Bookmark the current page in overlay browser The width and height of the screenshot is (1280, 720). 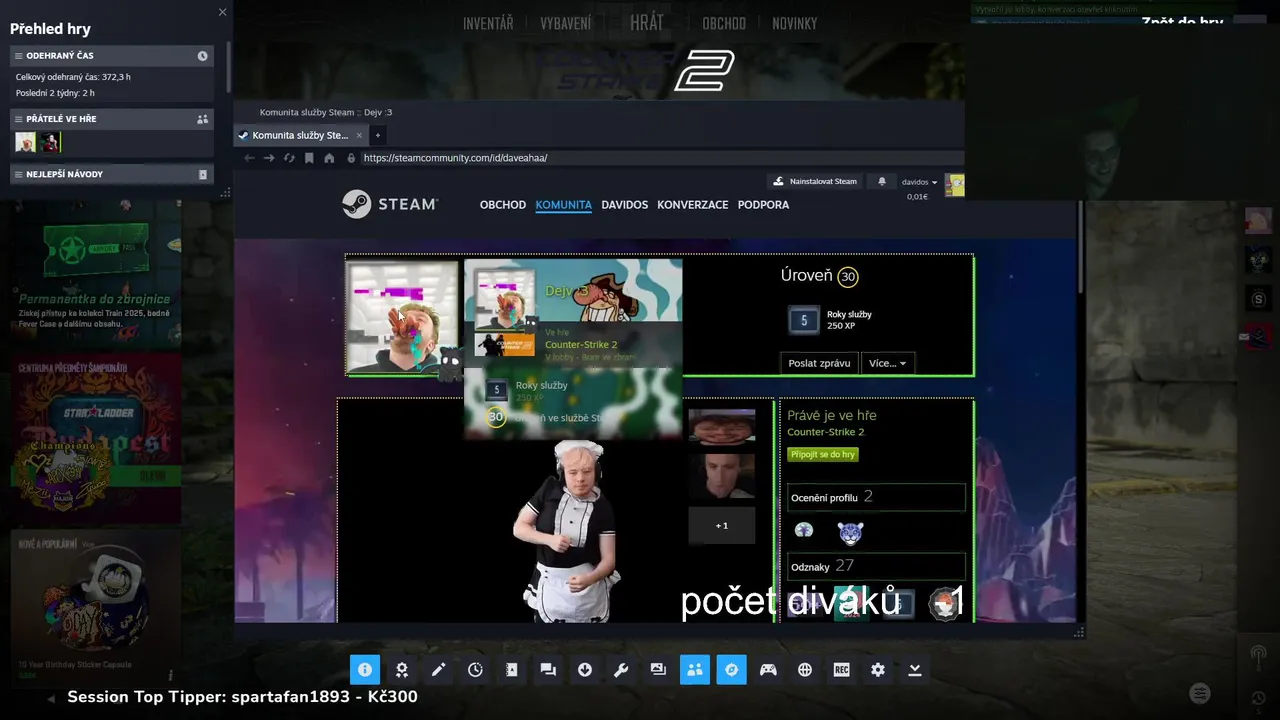[309, 158]
